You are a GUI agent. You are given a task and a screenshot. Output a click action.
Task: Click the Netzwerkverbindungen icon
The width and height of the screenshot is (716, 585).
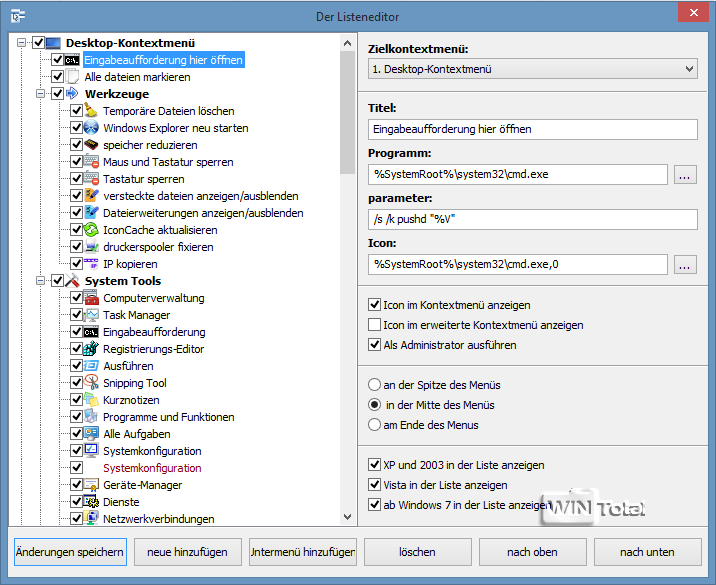pyautogui.click(x=91, y=518)
